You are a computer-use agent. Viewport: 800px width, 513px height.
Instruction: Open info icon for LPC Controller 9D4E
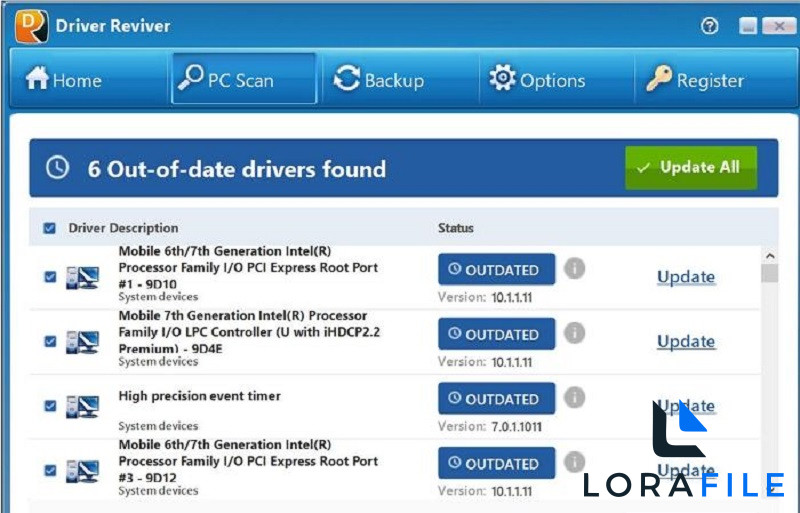(574, 333)
